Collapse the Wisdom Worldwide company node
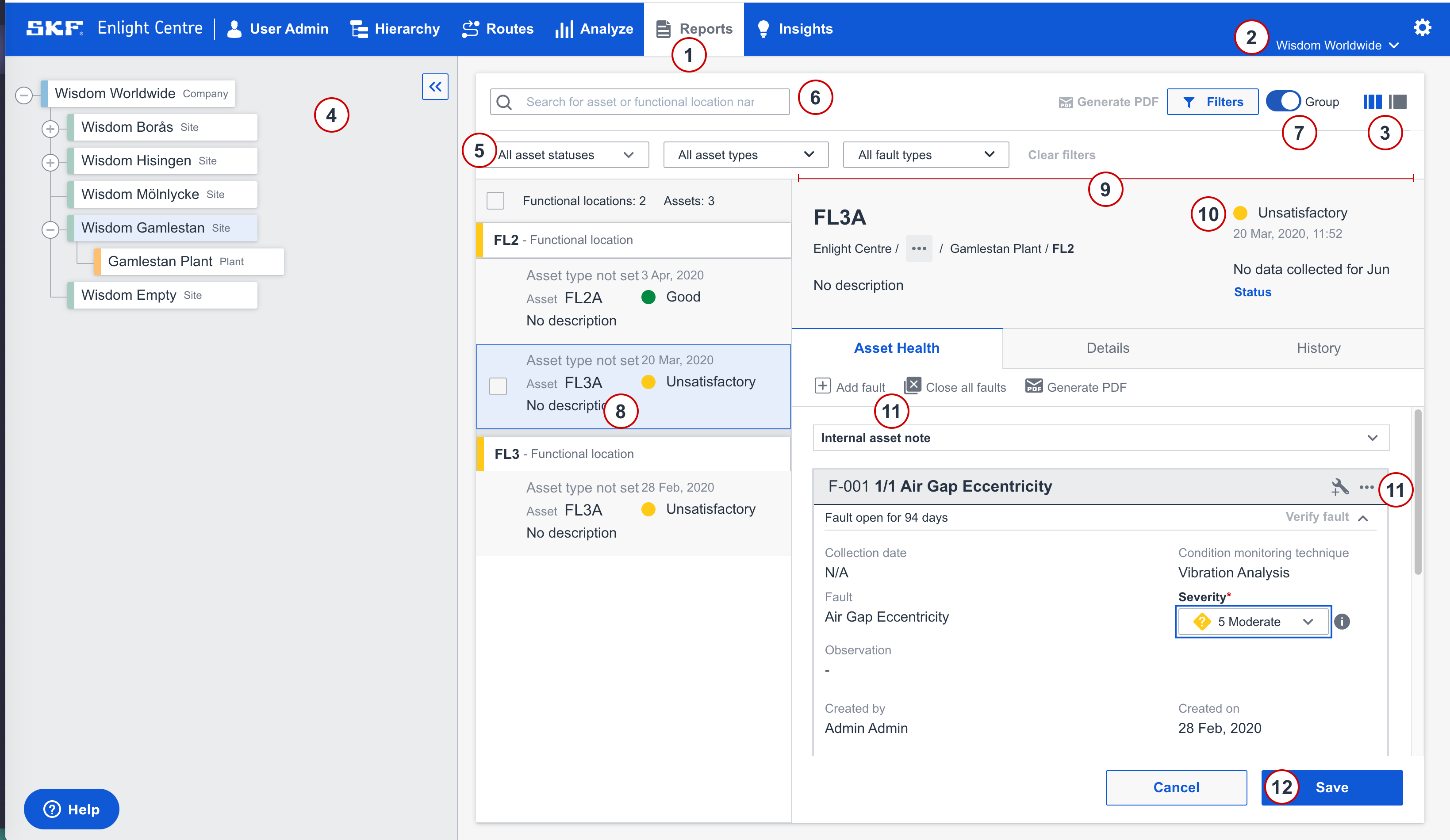 23,95
